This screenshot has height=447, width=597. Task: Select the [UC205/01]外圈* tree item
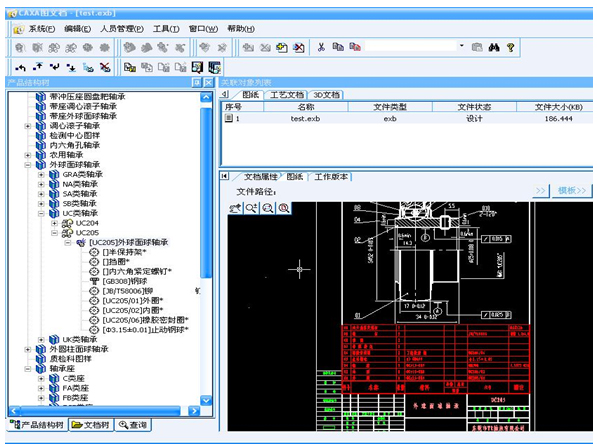pyautogui.click(x=132, y=301)
